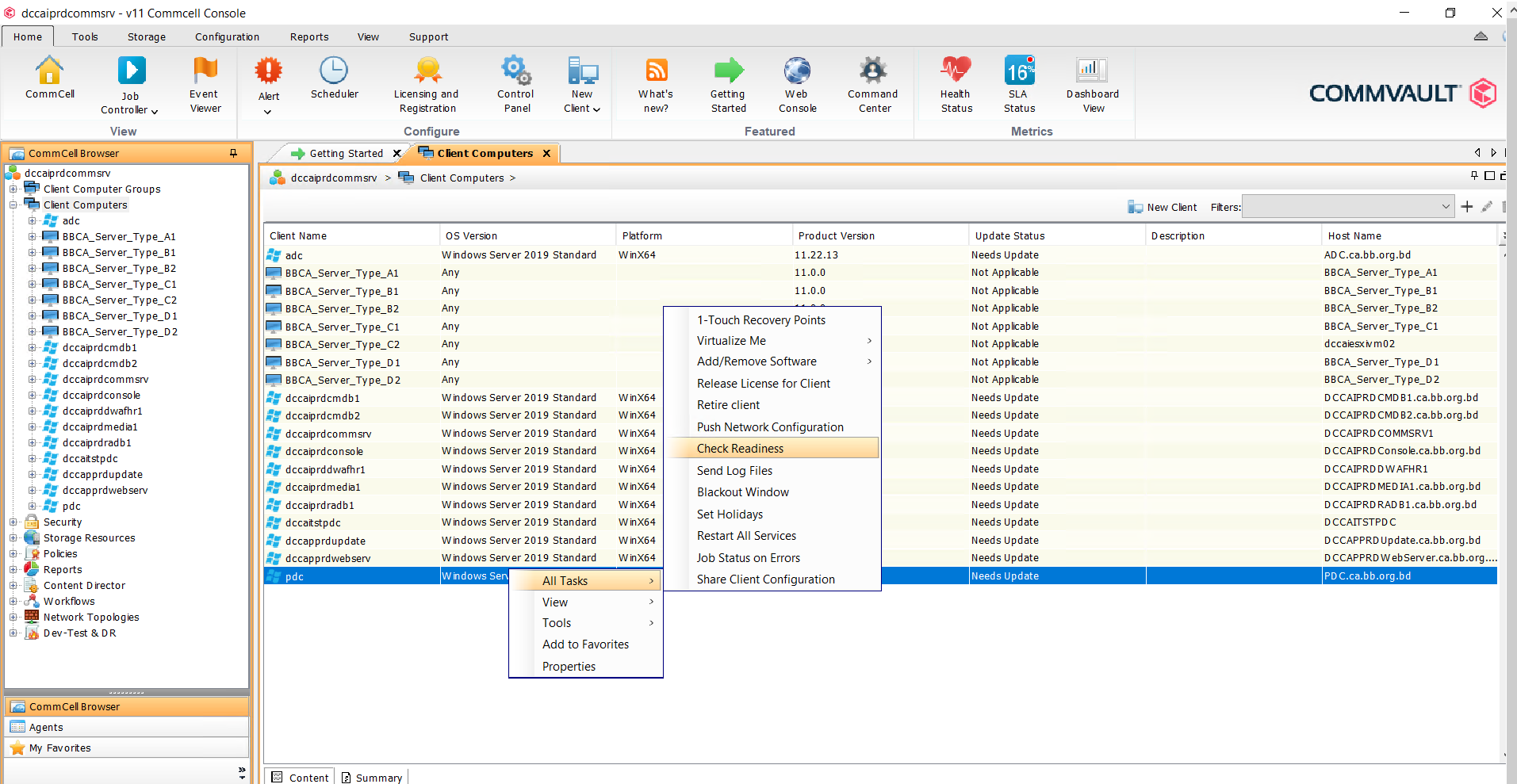
Task: Expand the adc client tree node
Action: (32, 220)
